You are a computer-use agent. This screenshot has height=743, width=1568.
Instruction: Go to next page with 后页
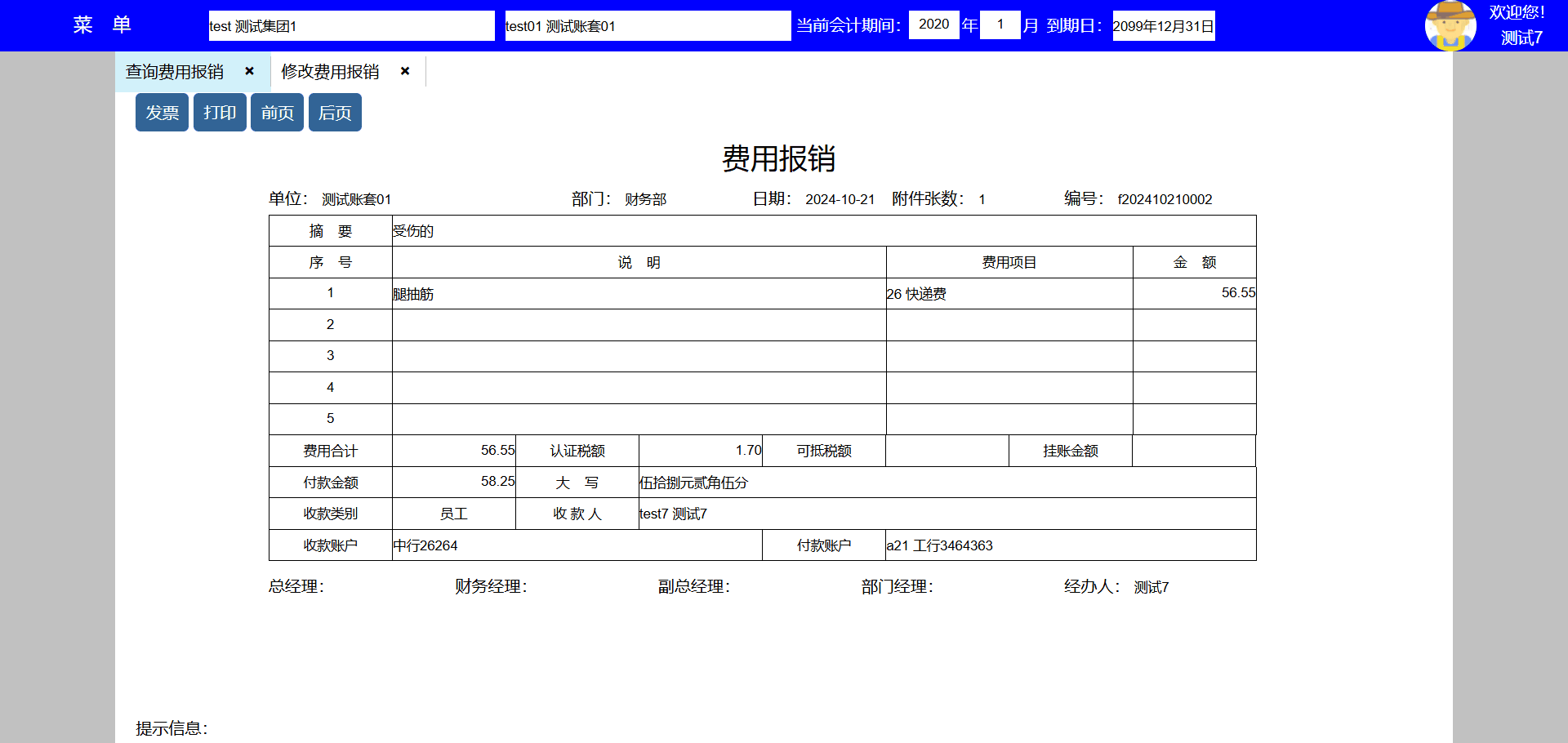[335, 113]
